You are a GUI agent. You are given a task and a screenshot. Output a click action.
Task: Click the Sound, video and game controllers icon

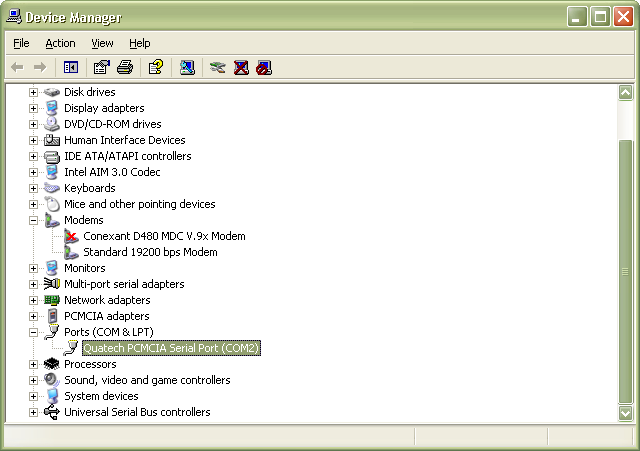[52, 380]
